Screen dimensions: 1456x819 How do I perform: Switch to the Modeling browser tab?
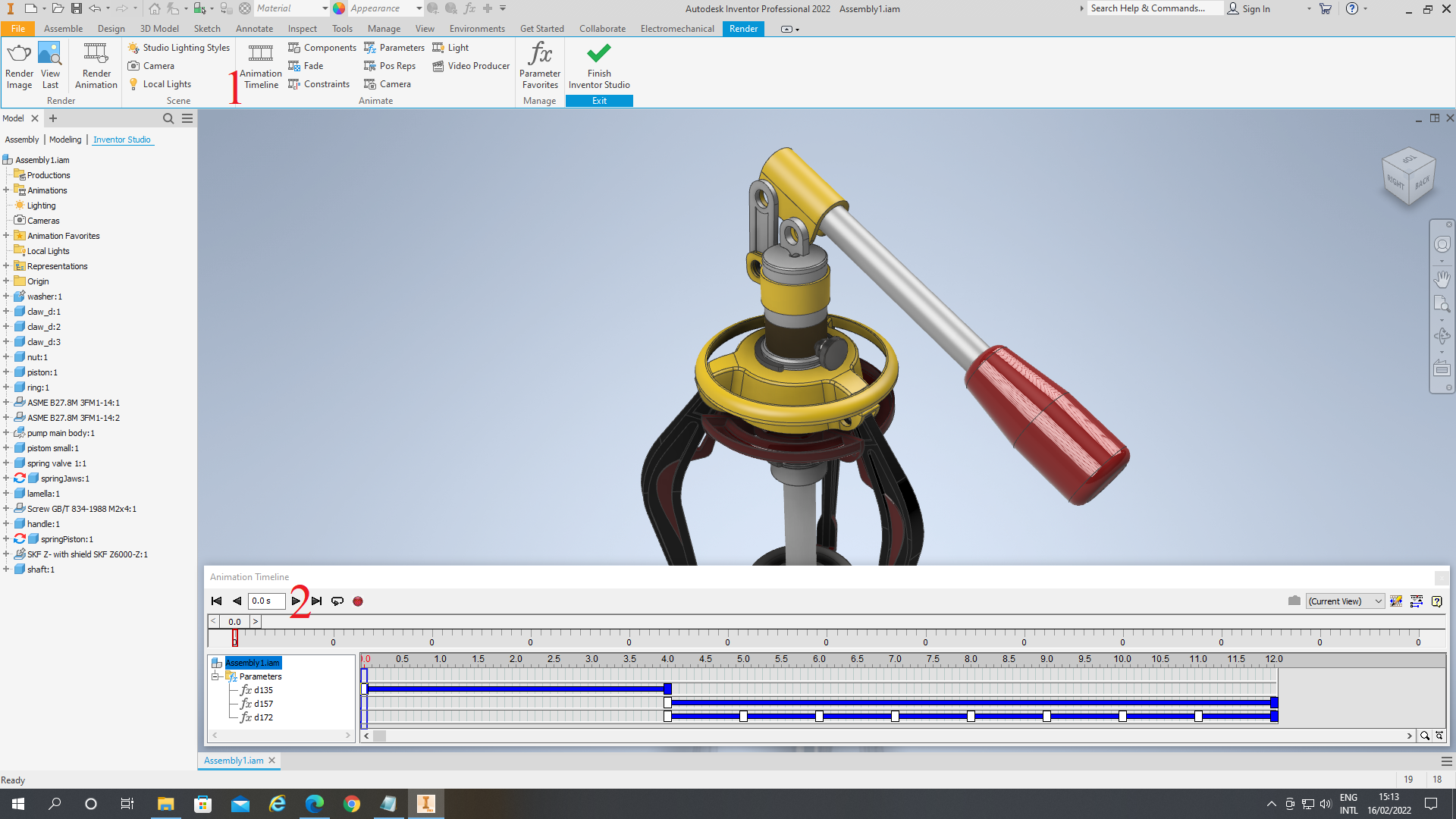click(65, 140)
